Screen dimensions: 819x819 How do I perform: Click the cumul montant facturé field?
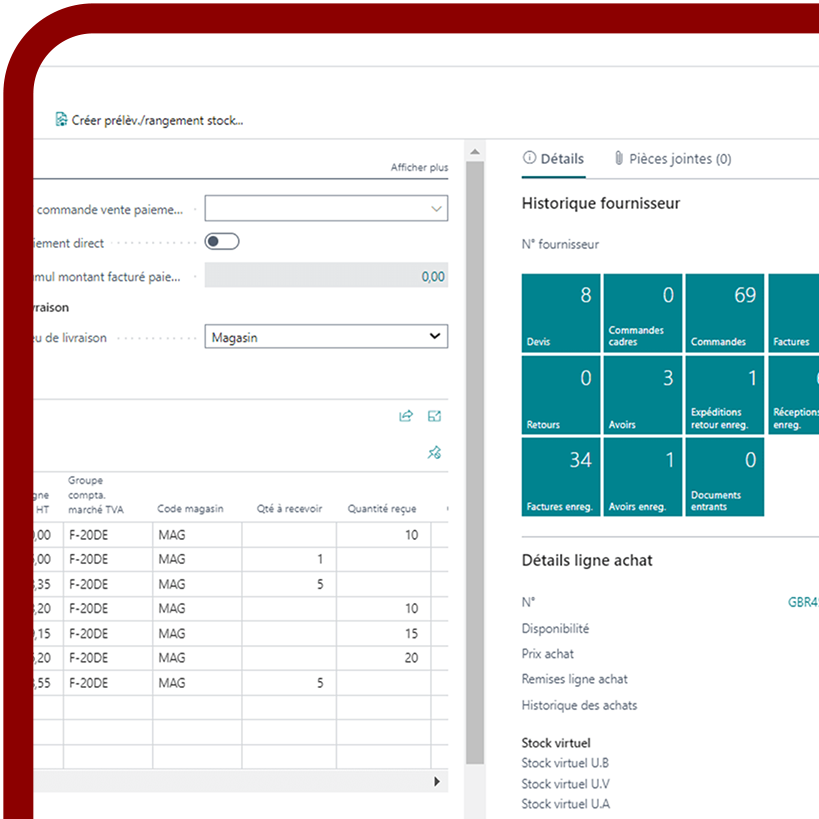(326, 276)
